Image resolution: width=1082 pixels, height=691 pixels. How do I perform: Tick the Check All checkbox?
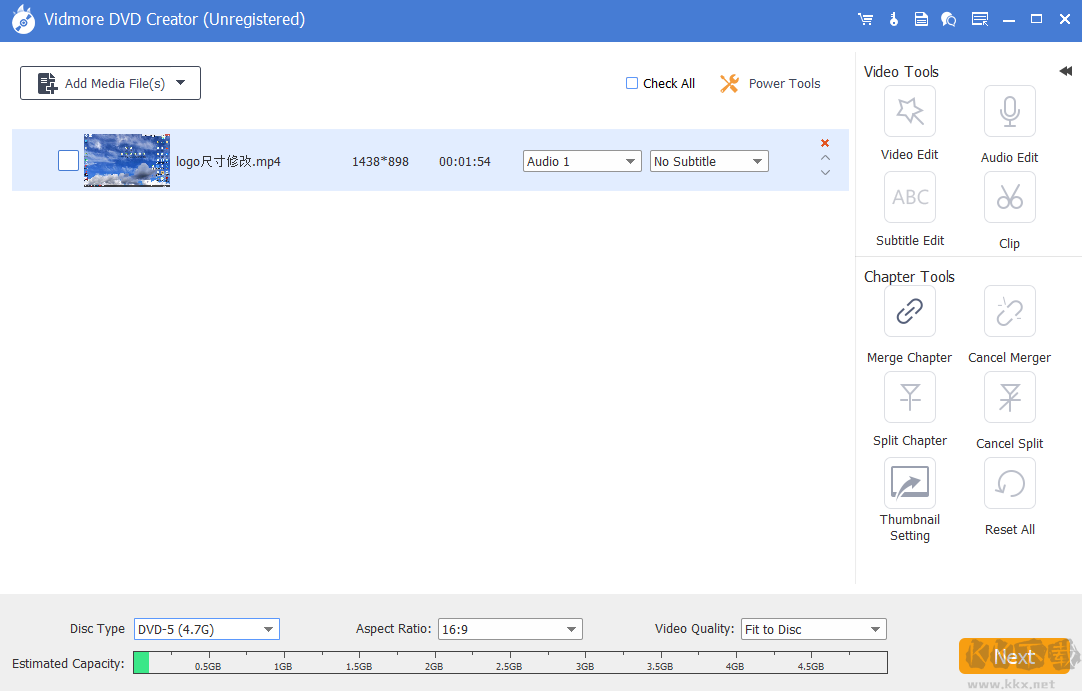point(631,83)
